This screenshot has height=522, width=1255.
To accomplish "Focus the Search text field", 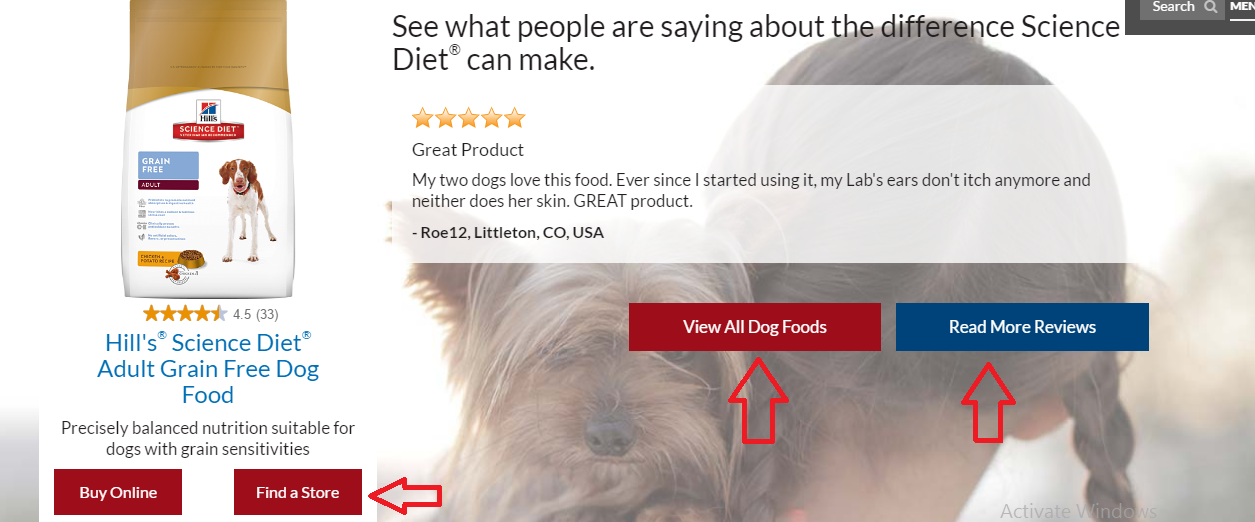I will [x=1173, y=7].
